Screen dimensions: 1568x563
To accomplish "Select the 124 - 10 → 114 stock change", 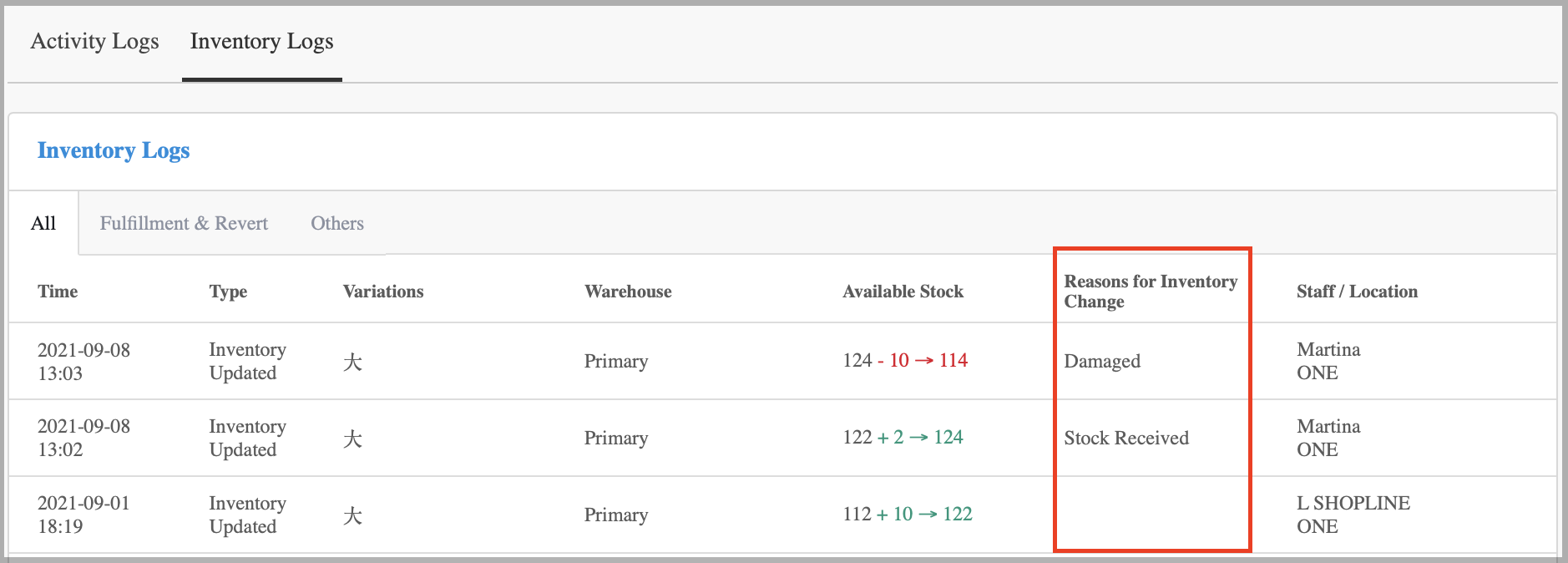I will [905, 361].
